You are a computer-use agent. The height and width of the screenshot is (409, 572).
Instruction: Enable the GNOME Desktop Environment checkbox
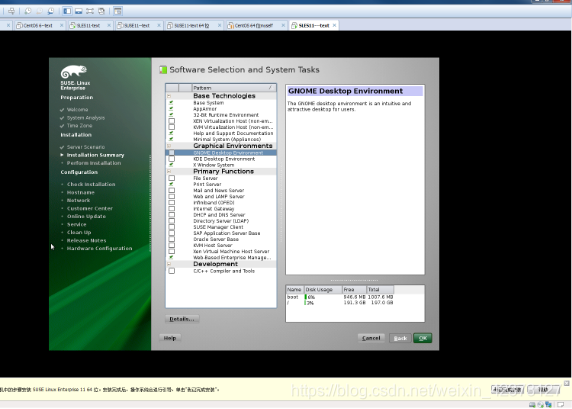click(171, 153)
